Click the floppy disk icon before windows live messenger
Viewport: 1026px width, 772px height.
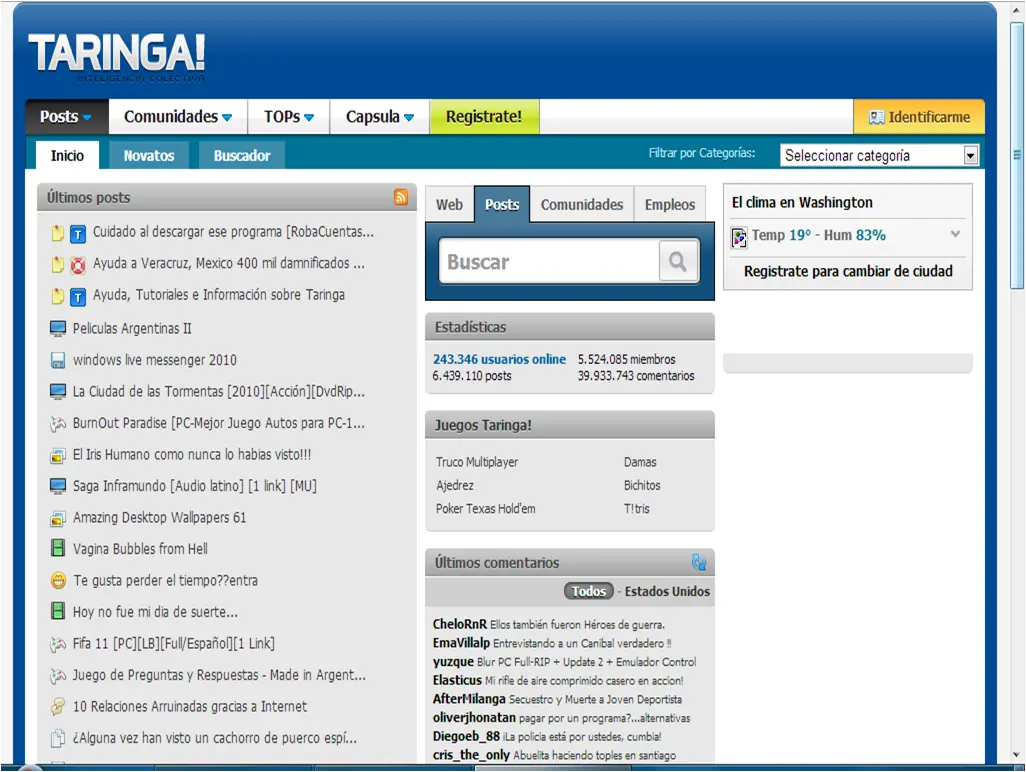(58, 360)
